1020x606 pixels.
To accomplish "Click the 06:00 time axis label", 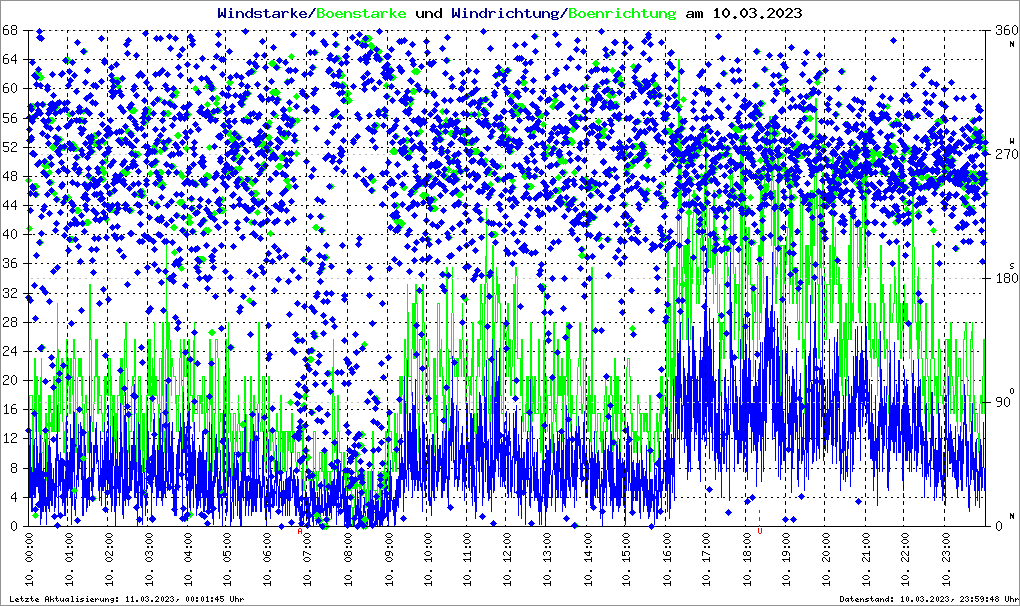I will (268, 559).
